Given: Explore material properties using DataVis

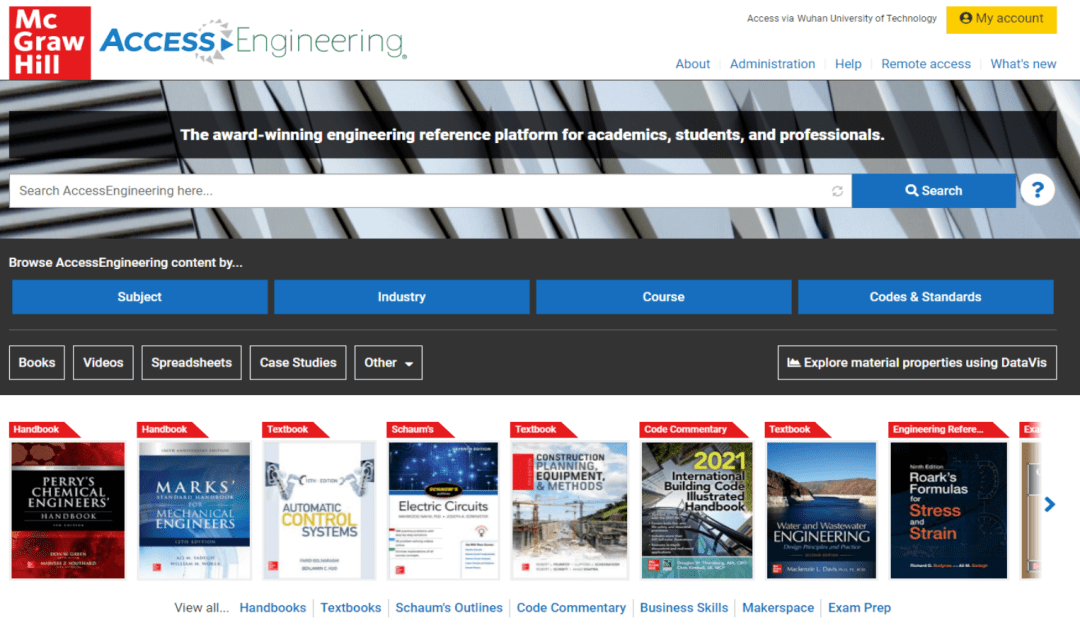Looking at the screenshot, I should 917,363.
